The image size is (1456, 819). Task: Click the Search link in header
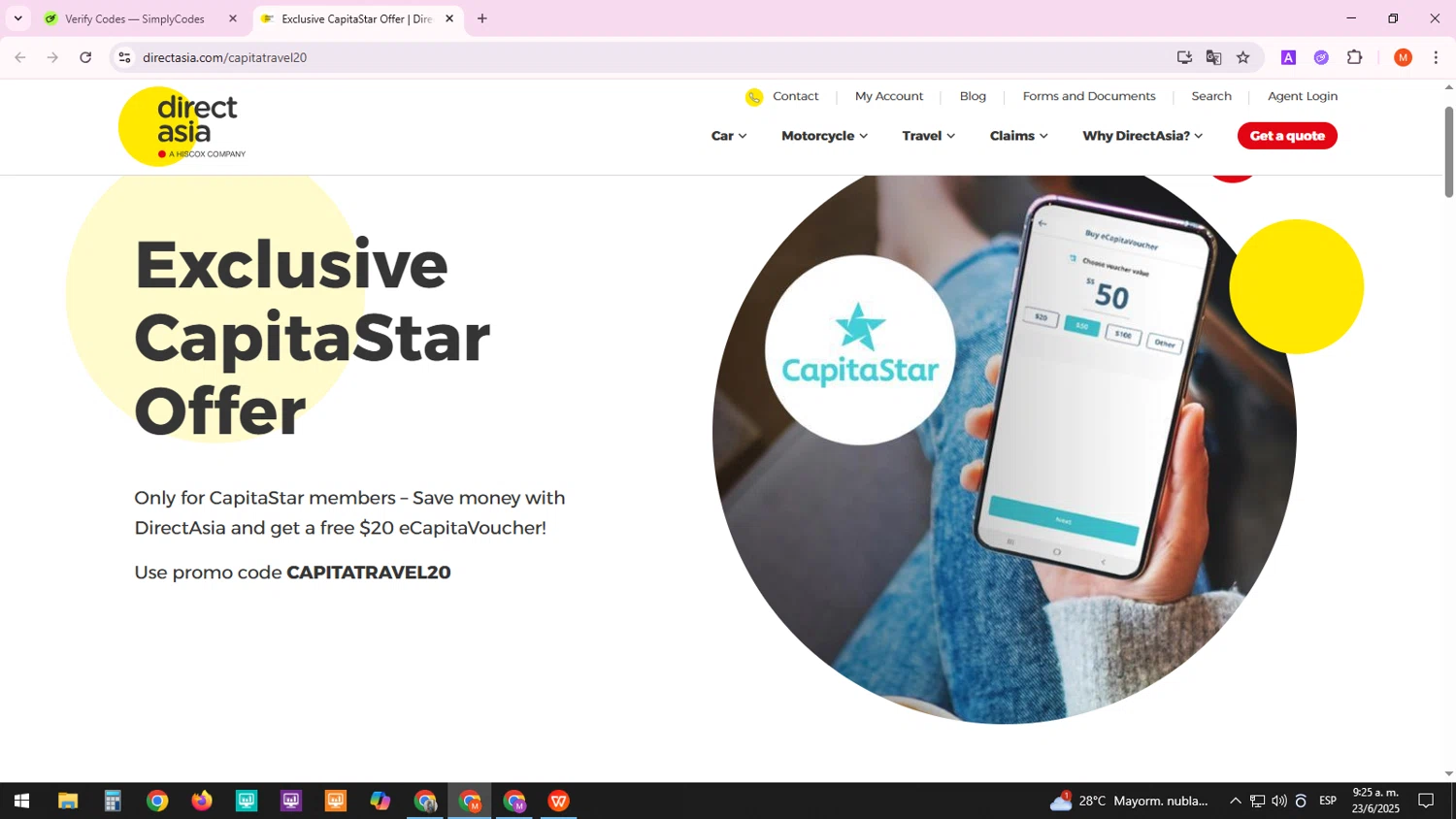(x=1211, y=96)
